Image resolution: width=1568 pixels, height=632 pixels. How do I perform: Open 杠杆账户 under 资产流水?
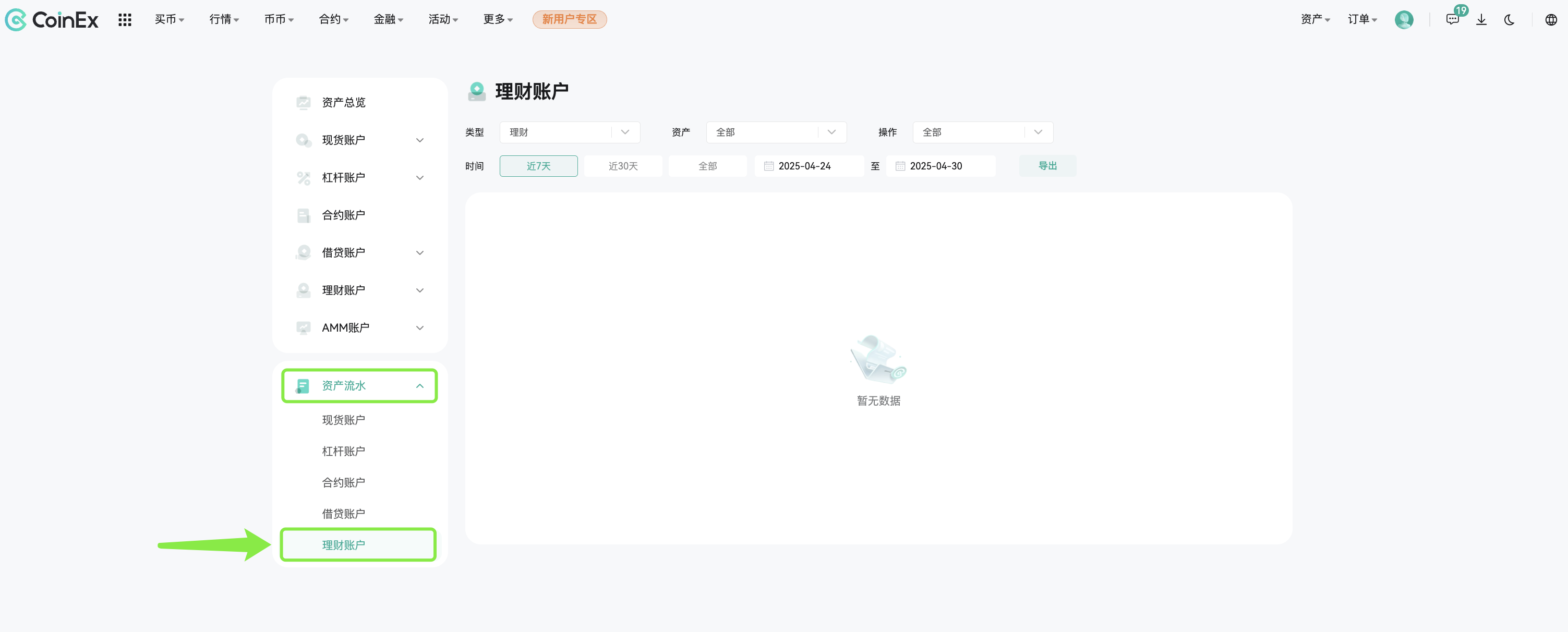click(343, 452)
